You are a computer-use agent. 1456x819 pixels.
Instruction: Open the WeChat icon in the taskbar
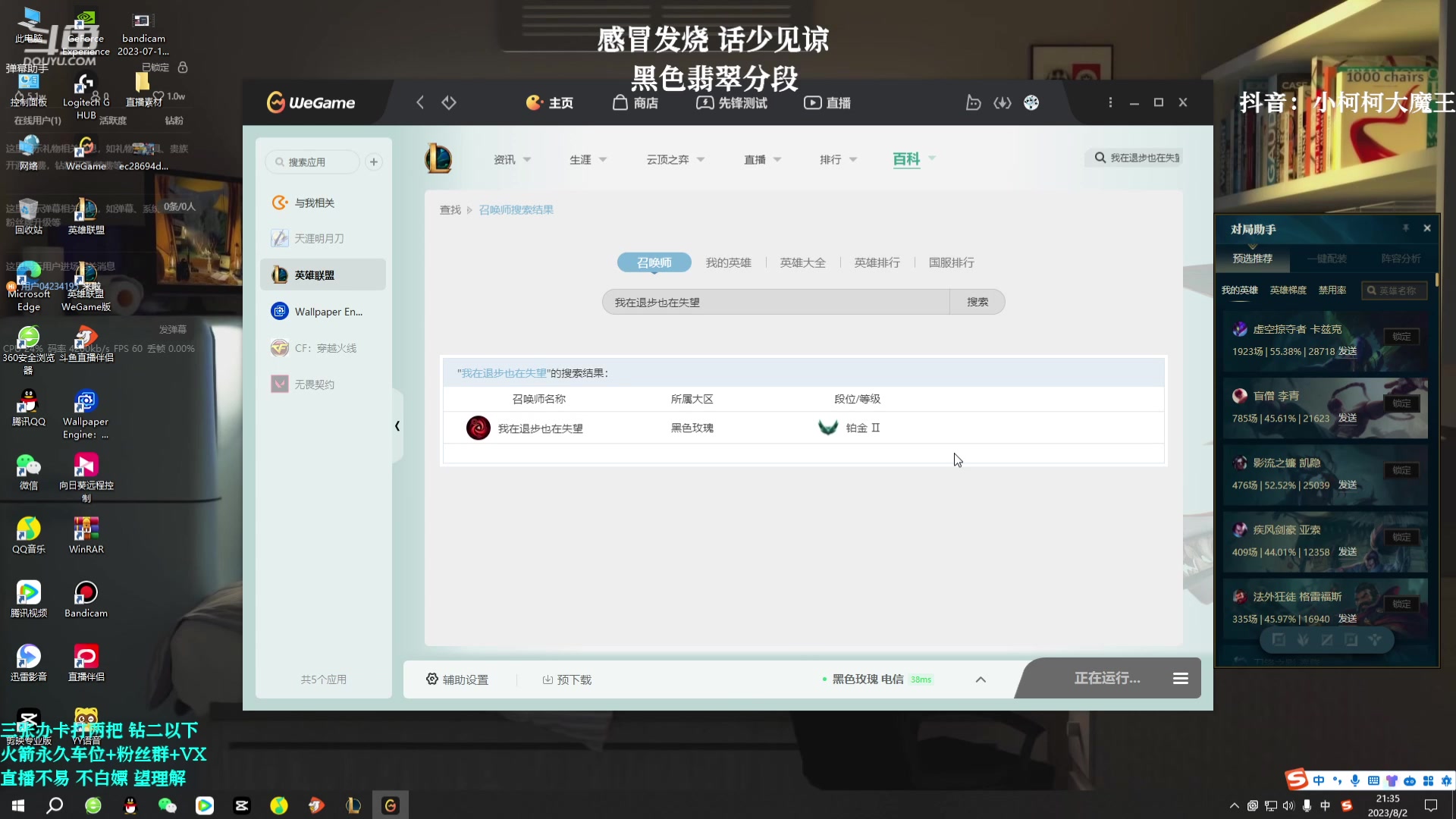167,805
